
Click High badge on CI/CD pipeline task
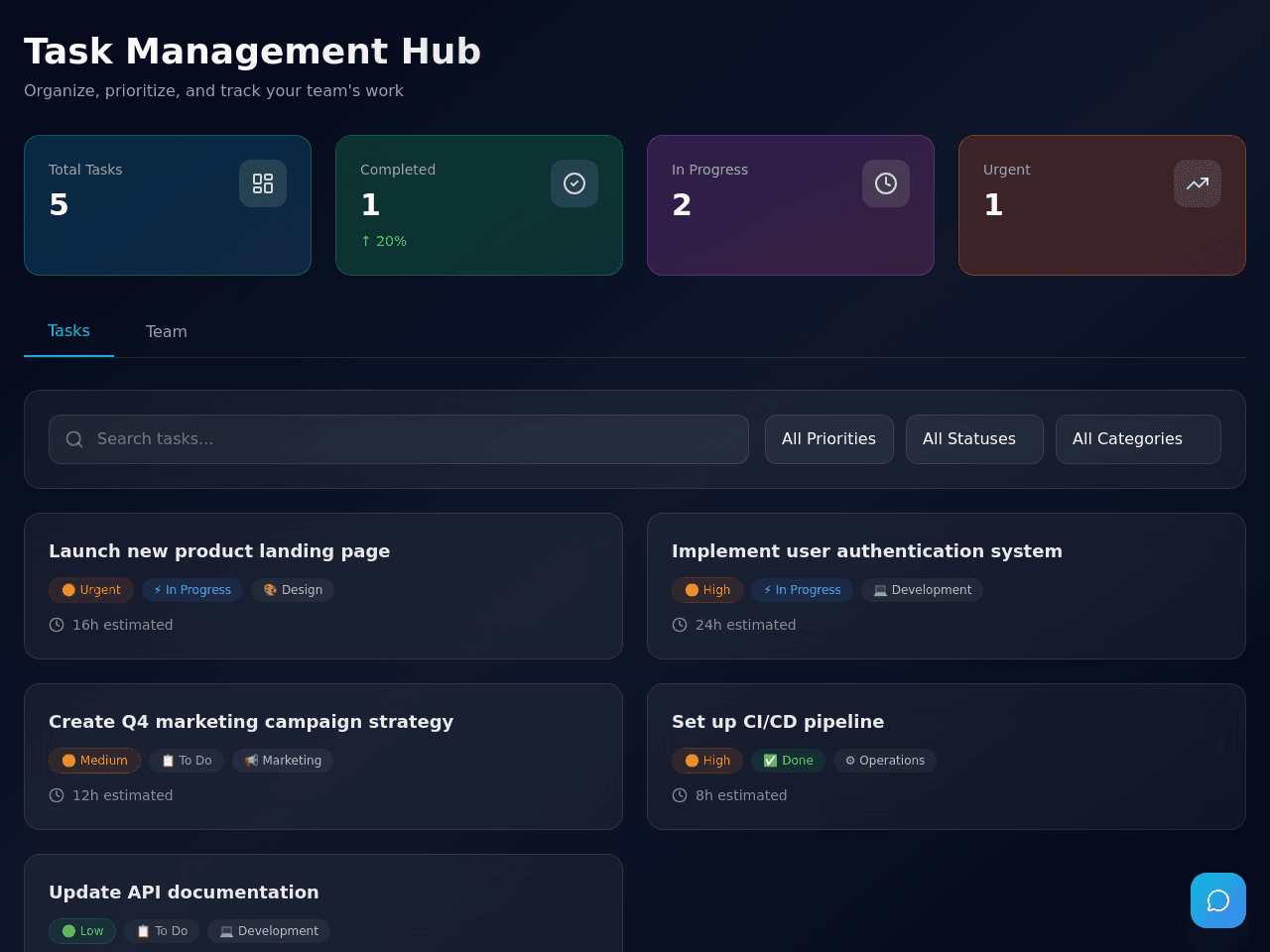coord(707,761)
